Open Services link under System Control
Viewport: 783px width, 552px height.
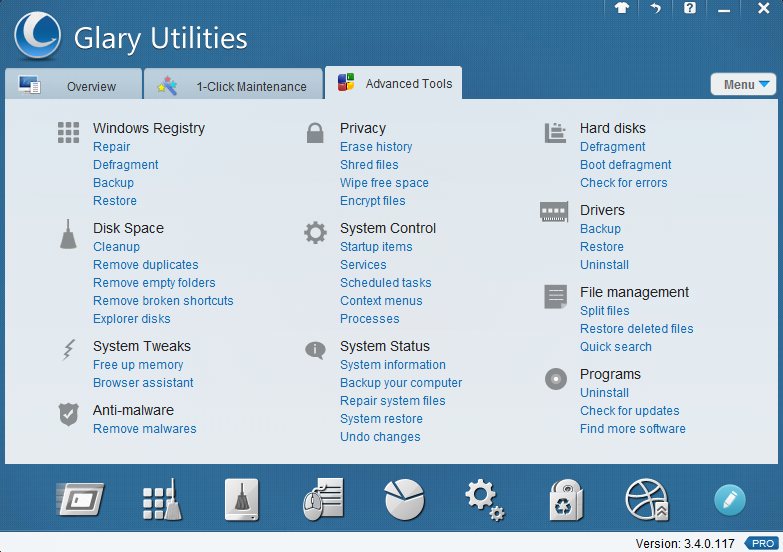click(363, 265)
